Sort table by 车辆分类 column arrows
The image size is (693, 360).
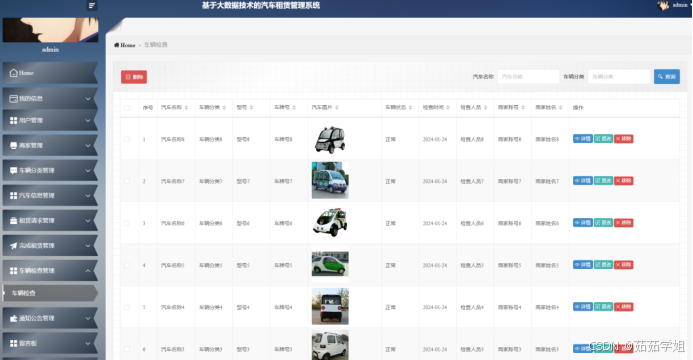tap(224, 108)
